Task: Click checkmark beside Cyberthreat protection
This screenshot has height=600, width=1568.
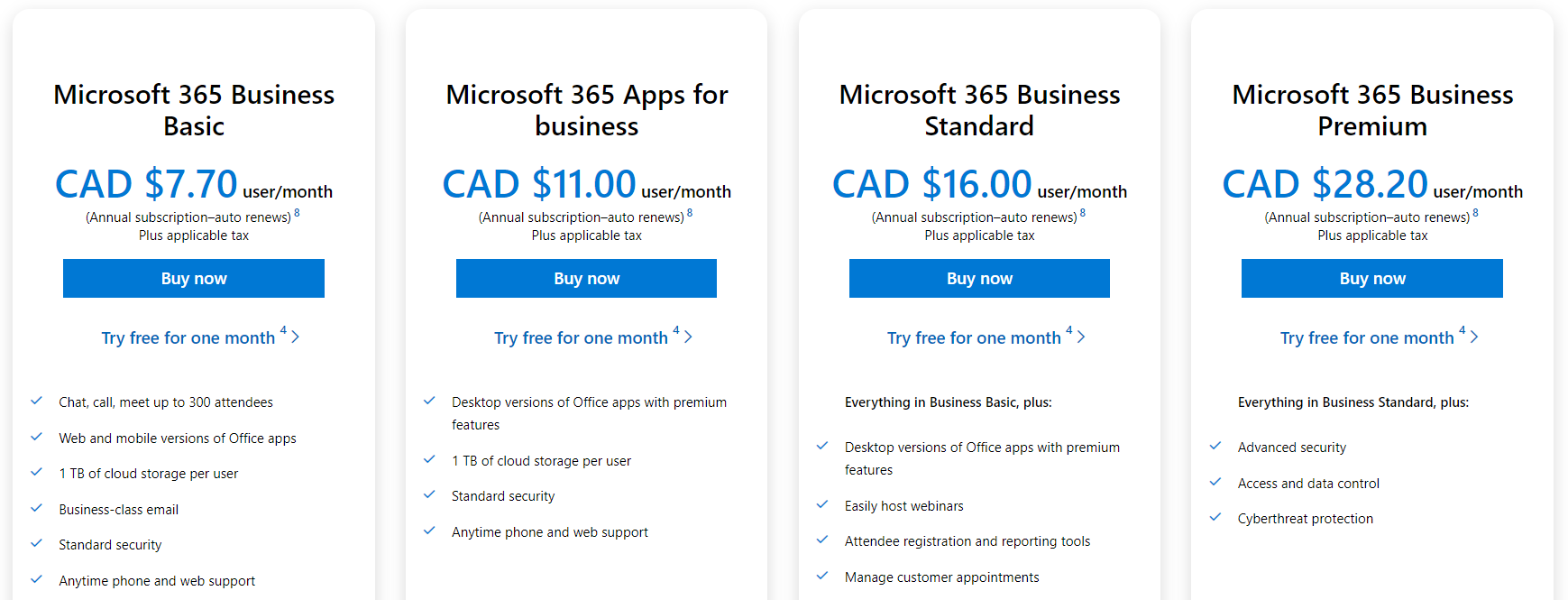Action: coord(1215,517)
